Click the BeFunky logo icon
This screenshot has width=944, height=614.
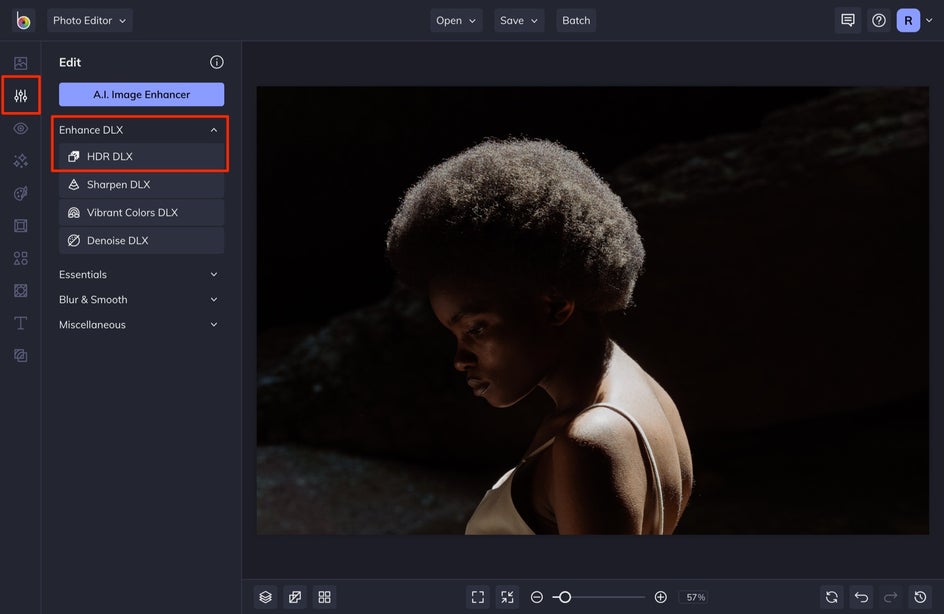tap(23, 20)
